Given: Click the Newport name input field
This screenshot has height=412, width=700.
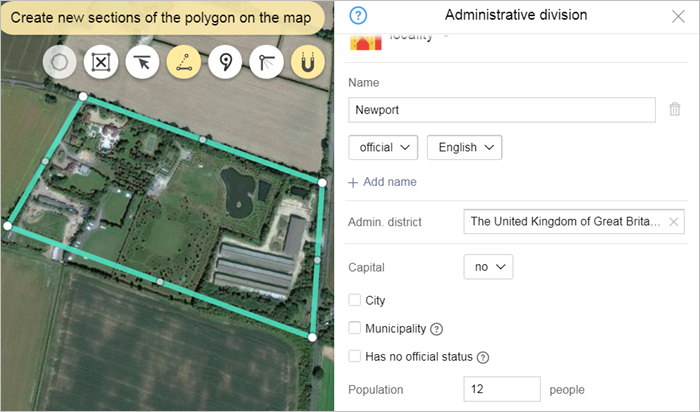Looking at the screenshot, I should [502, 110].
